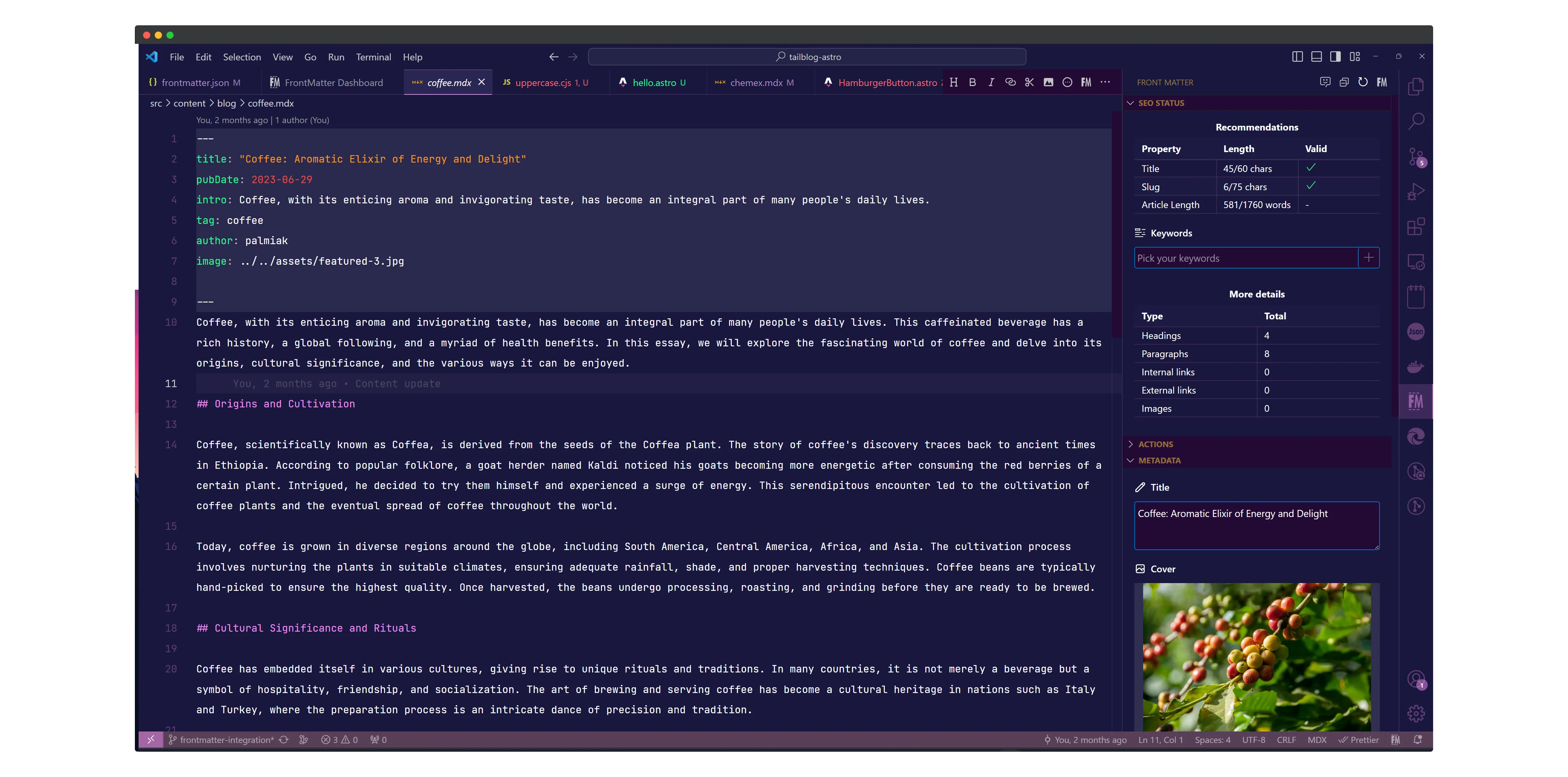Click the Heading formatting icon in editor toolbar
This screenshot has width=1568, height=777.
[x=953, y=82]
